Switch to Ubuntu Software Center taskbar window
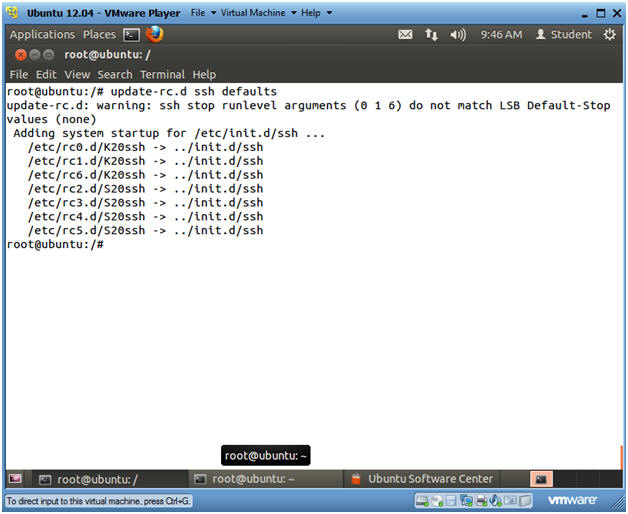The image size is (628, 514). point(423,479)
